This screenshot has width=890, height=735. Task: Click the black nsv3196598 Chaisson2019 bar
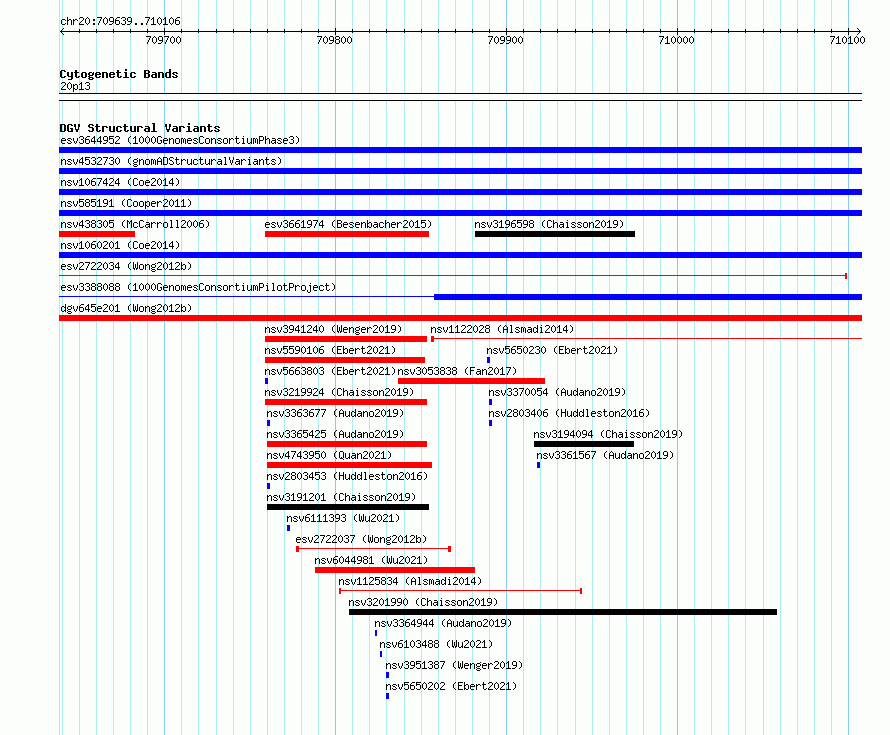pos(555,234)
